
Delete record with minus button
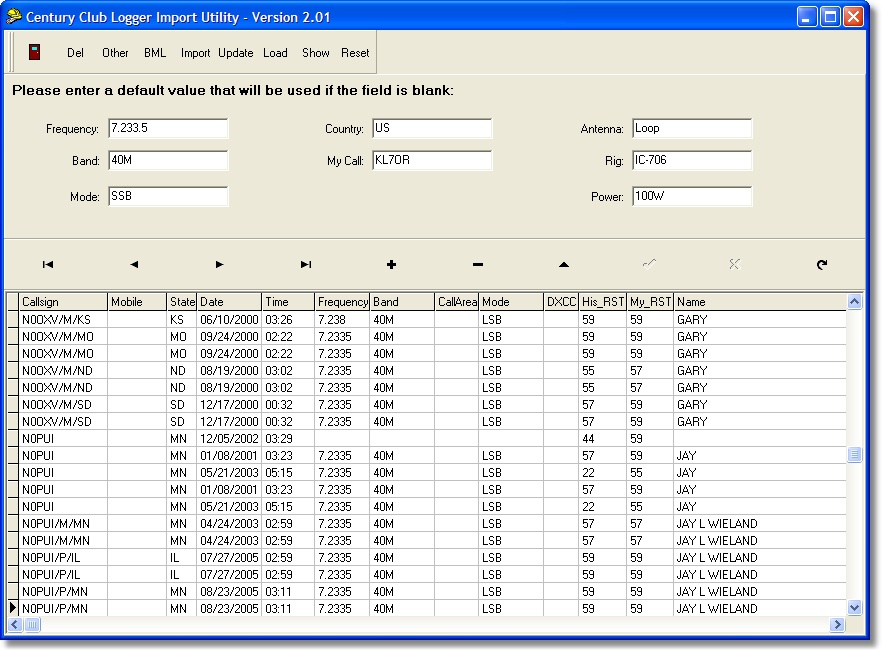478,265
